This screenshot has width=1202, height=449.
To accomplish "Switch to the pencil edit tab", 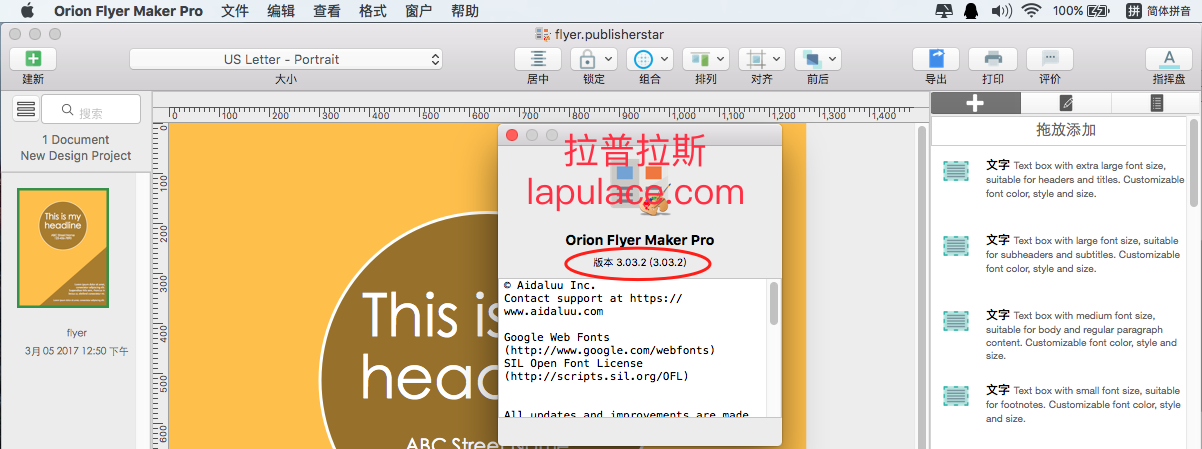I will [x=1066, y=103].
